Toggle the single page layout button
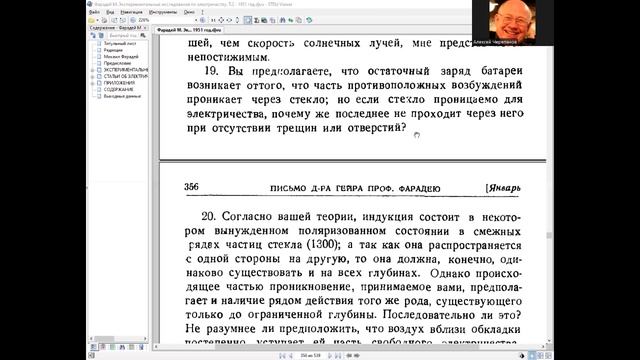Screen dimensions: 640x360 tap(532, 356)
